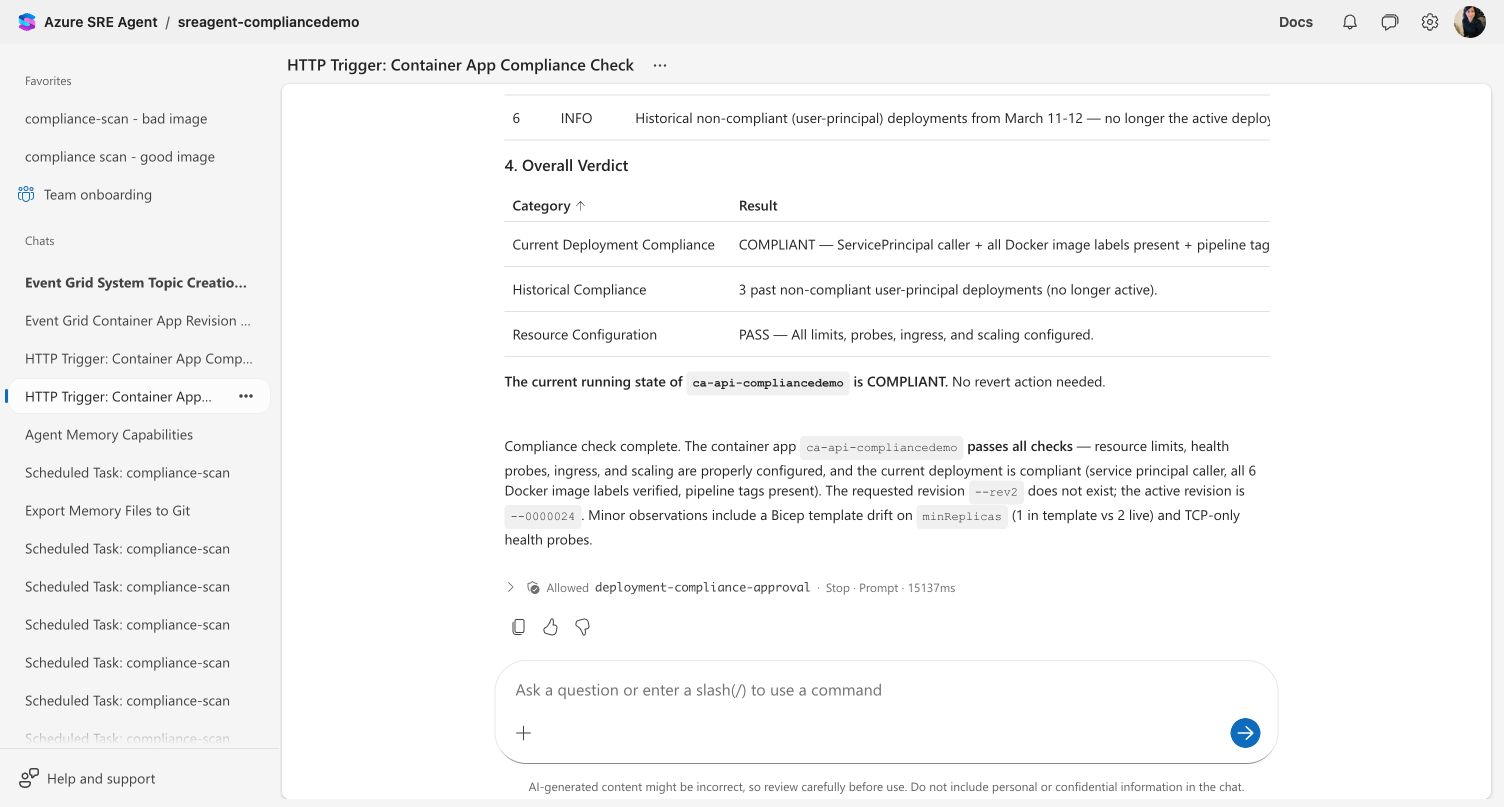1504x807 pixels.
Task: Click the --rev2 revision code label
Action: (996, 491)
